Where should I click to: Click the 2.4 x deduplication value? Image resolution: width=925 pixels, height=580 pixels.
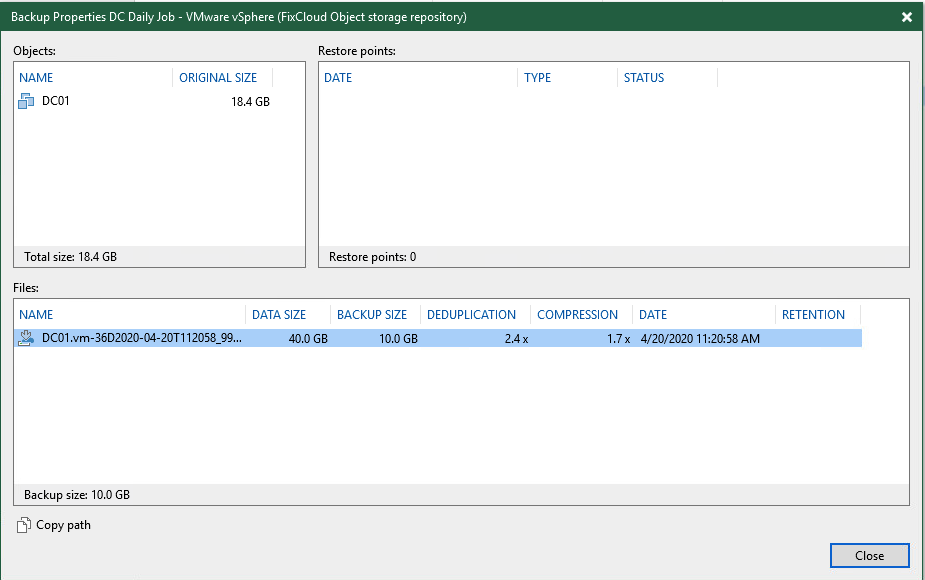point(516,339)
